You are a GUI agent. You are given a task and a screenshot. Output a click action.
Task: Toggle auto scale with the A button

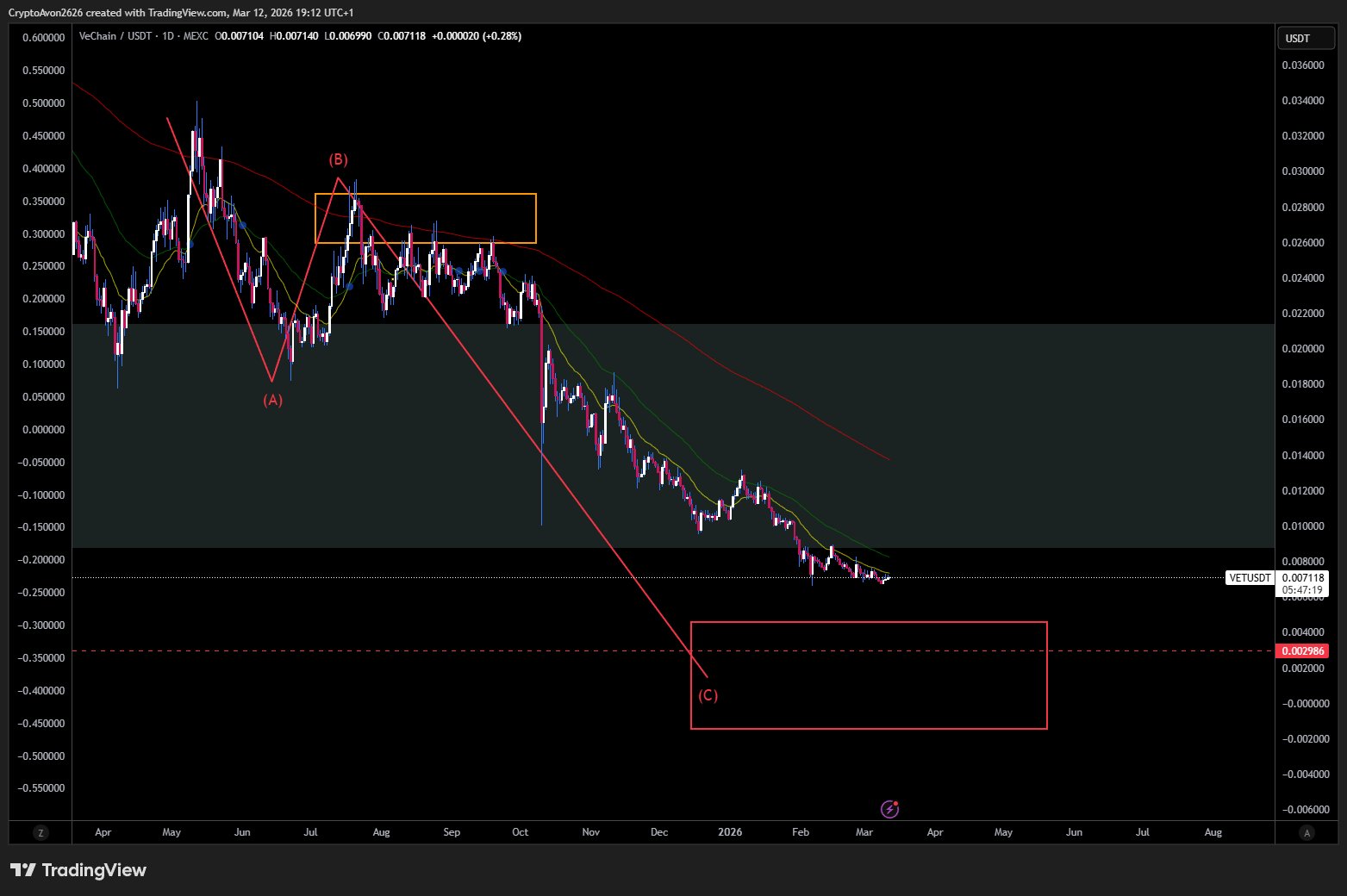[1306, 833]
